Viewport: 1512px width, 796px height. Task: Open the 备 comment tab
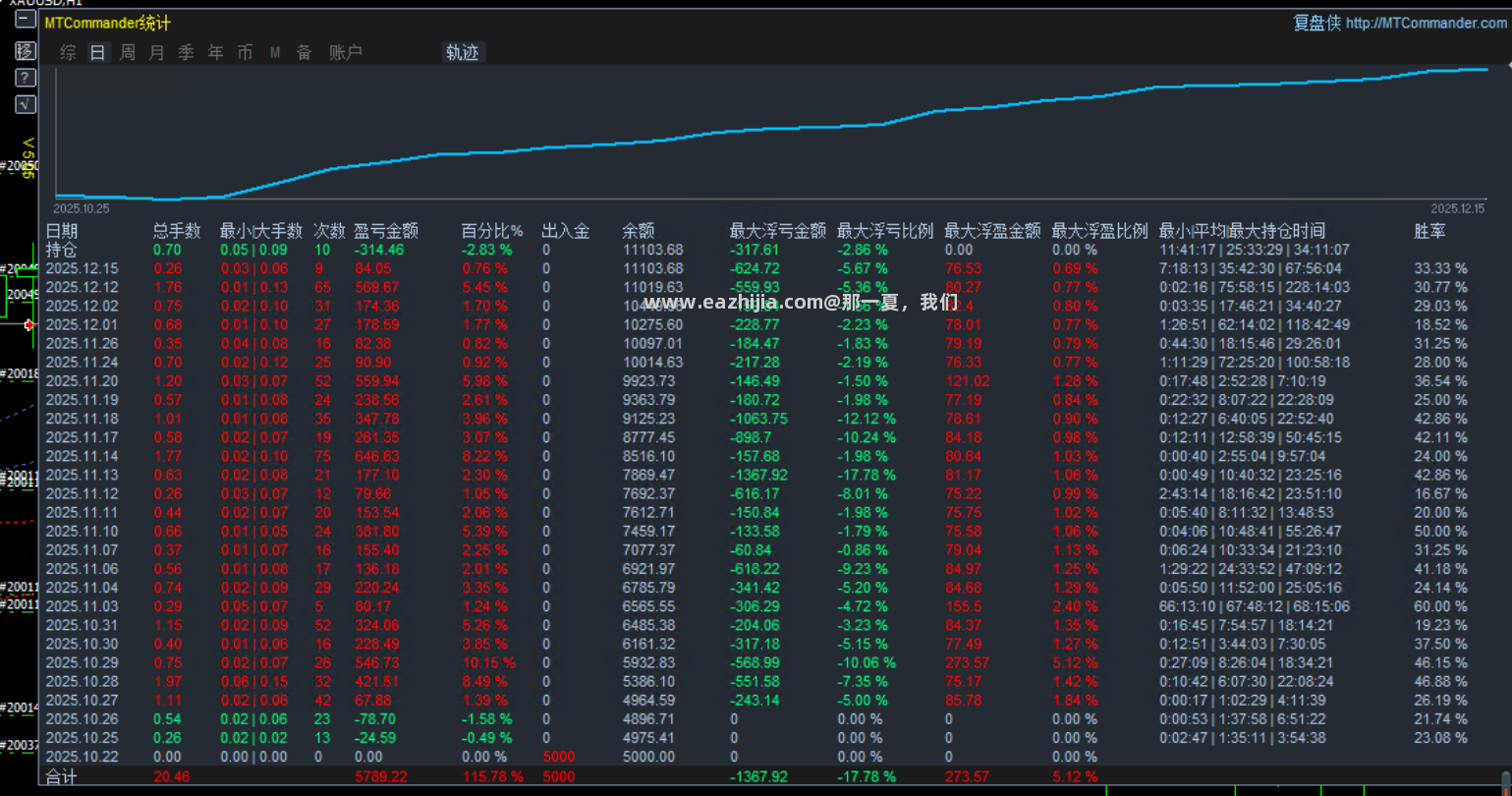point(305,53)
